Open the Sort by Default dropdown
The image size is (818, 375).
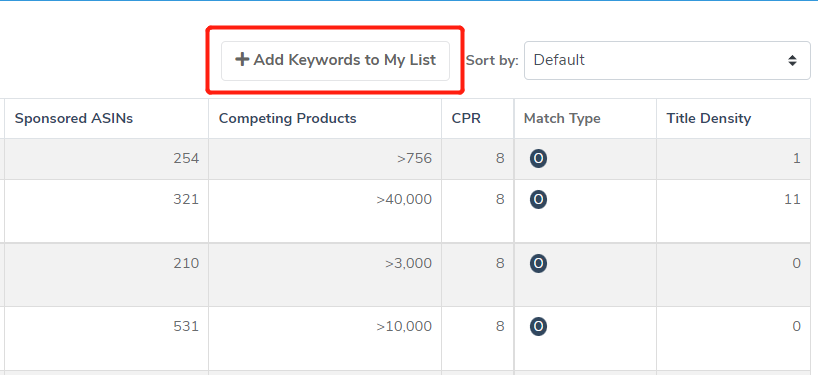(667, 61)
